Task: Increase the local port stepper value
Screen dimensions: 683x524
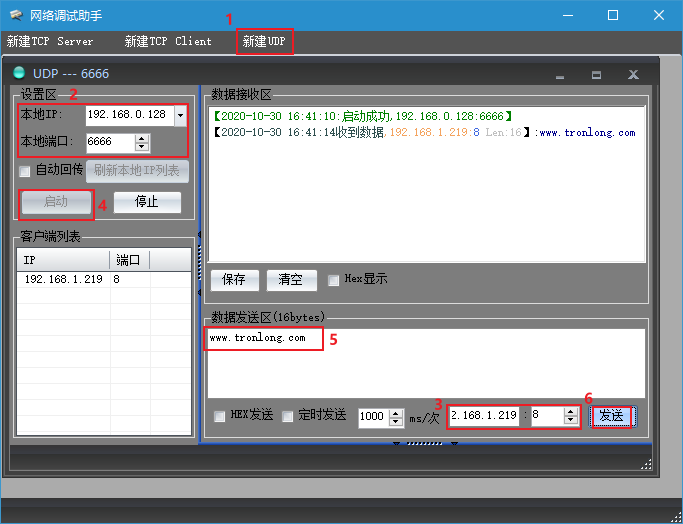Action: pos(143,139)
